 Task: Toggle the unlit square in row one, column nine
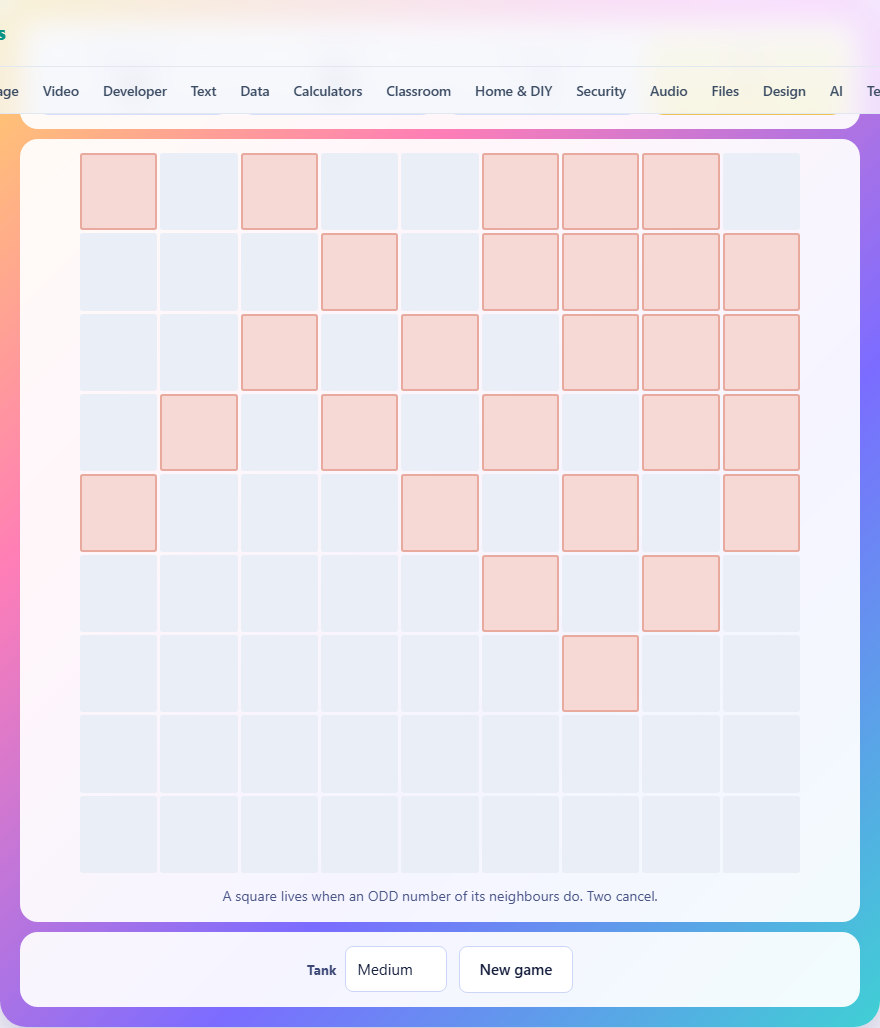tap(761, 191)
